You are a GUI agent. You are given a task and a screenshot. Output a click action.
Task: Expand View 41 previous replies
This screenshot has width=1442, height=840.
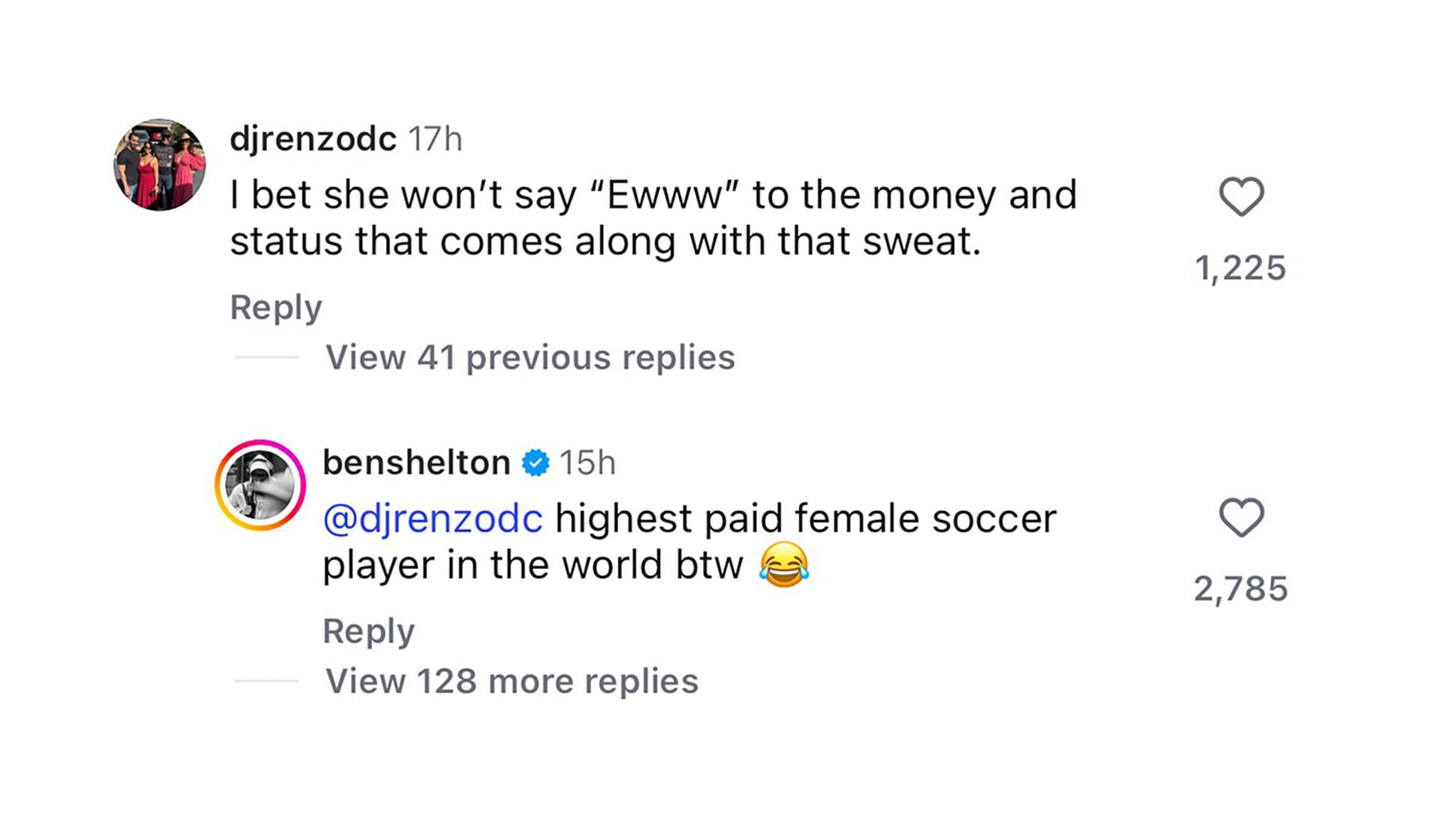tap(529, 358)
